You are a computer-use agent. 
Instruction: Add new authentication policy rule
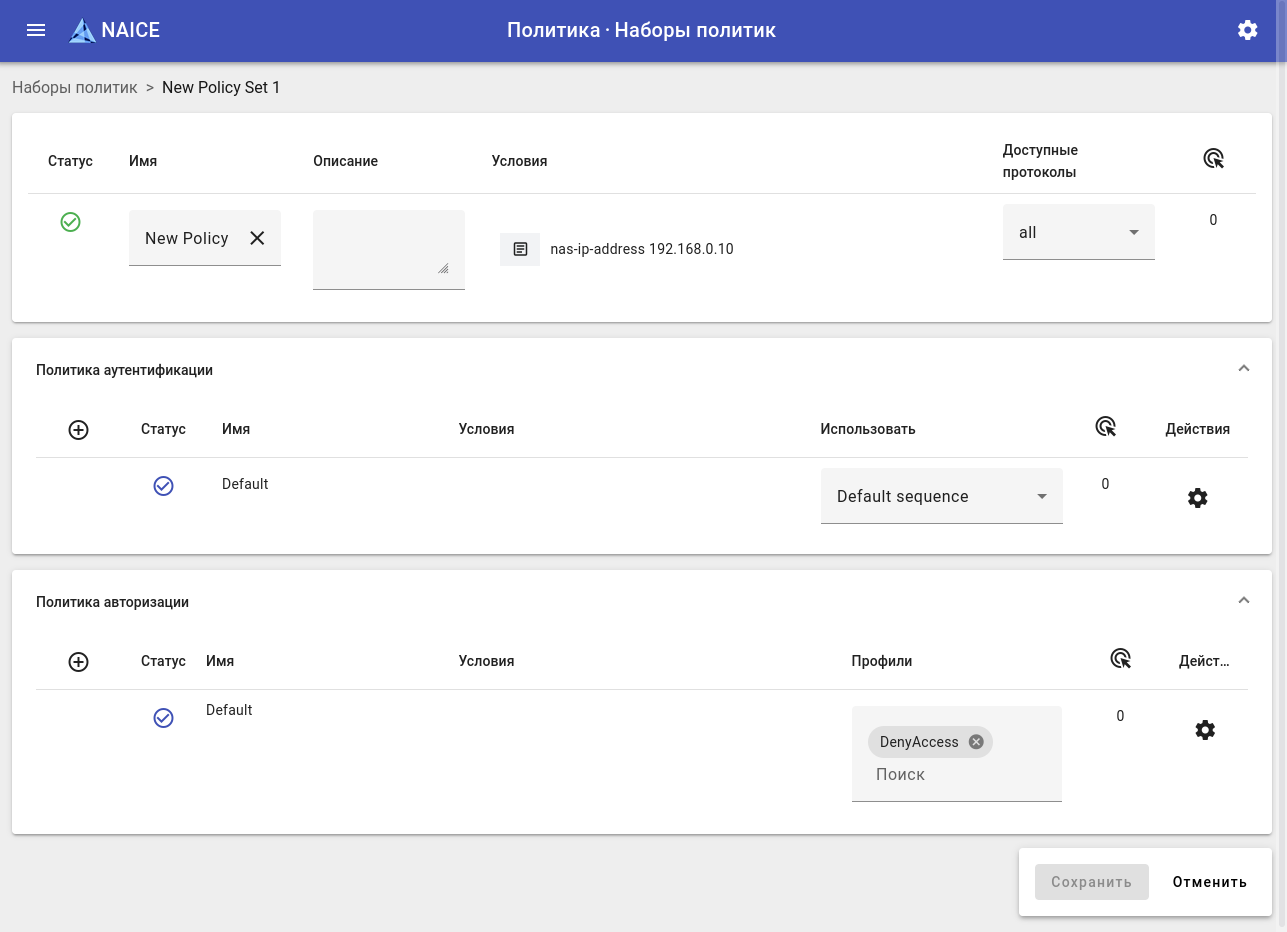(x=79, y=430)
